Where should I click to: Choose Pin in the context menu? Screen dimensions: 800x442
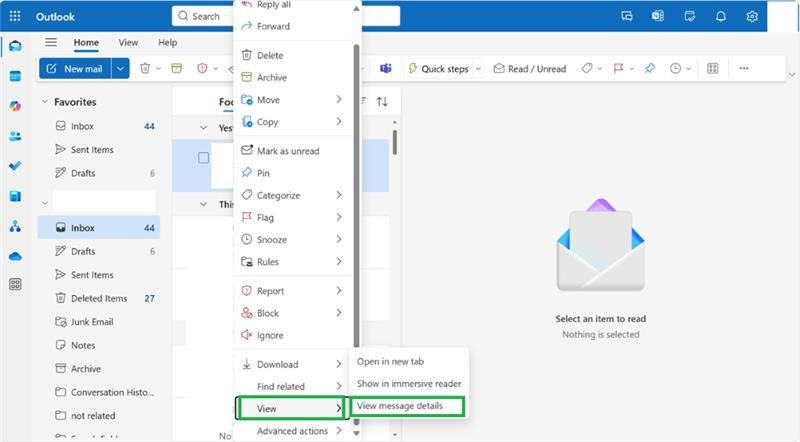click(x=292, y=173)
